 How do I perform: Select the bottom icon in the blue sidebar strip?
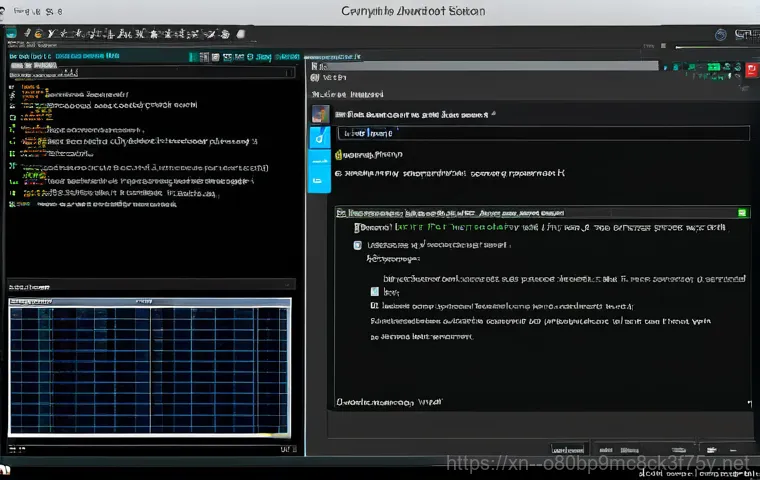point(318,177)
